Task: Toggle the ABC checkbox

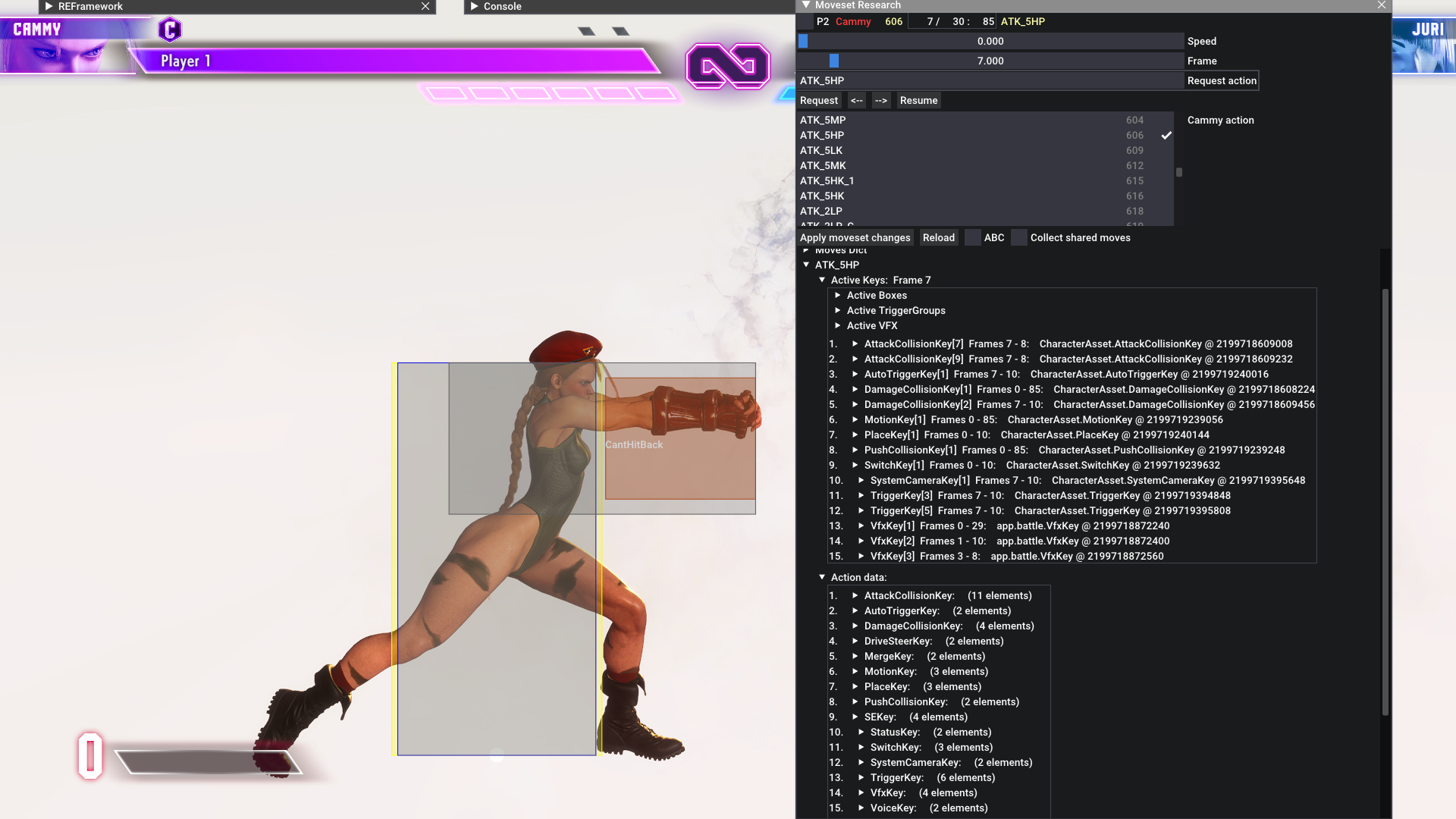Action: [x=972, y=237]
